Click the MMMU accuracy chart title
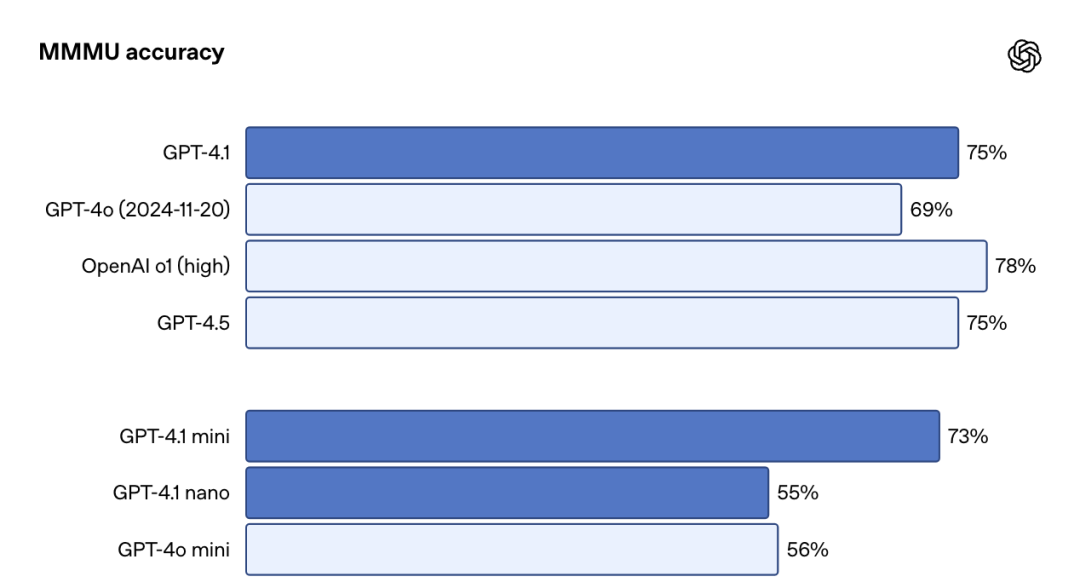The width and height of the screenshot is (1080, 588). 131,53
